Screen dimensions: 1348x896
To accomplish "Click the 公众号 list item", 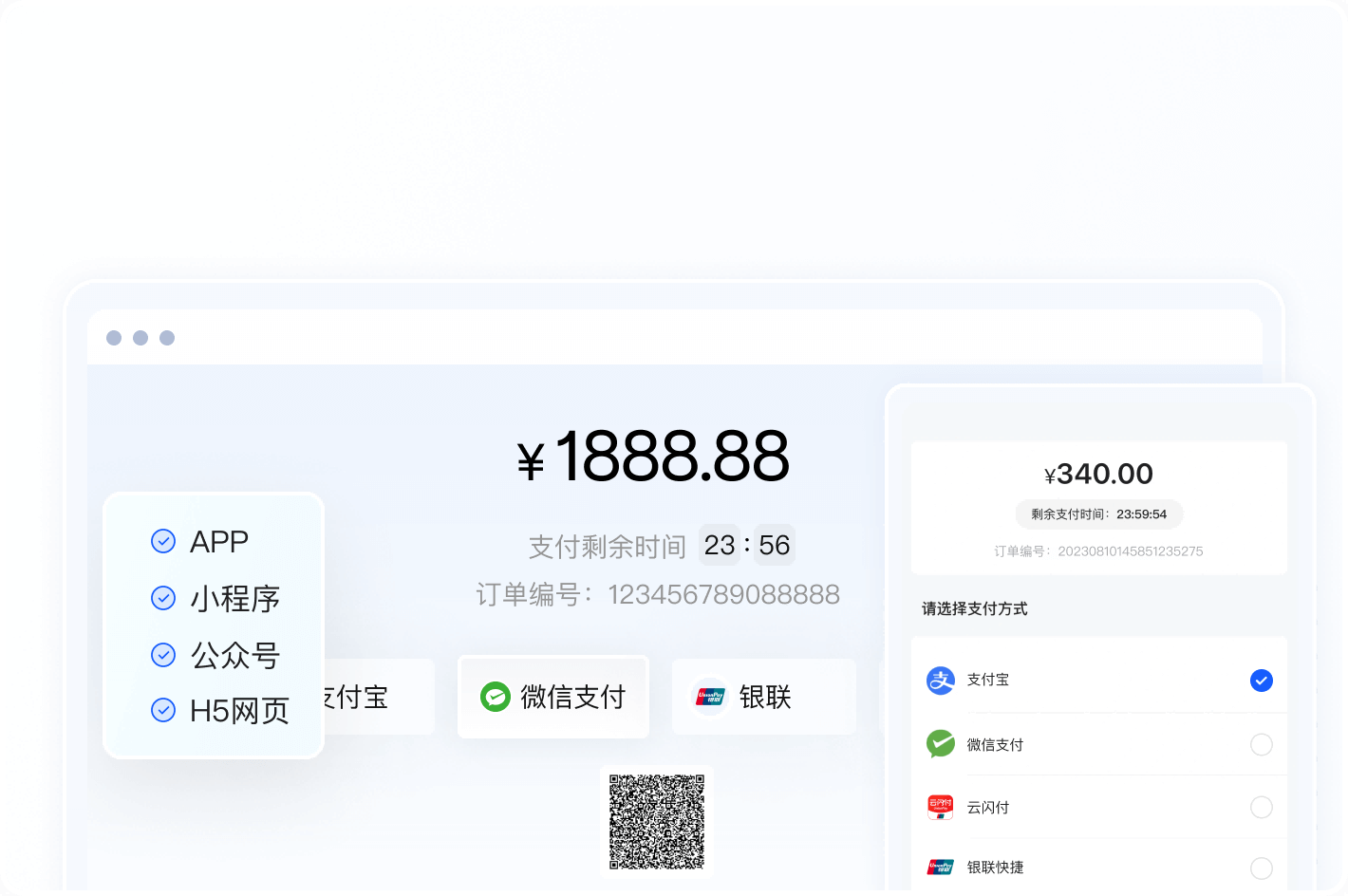I will [234, 655].
